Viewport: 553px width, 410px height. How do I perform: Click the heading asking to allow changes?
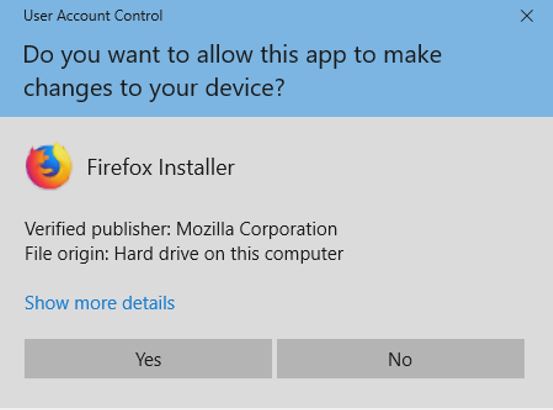[x=232, y=72]
